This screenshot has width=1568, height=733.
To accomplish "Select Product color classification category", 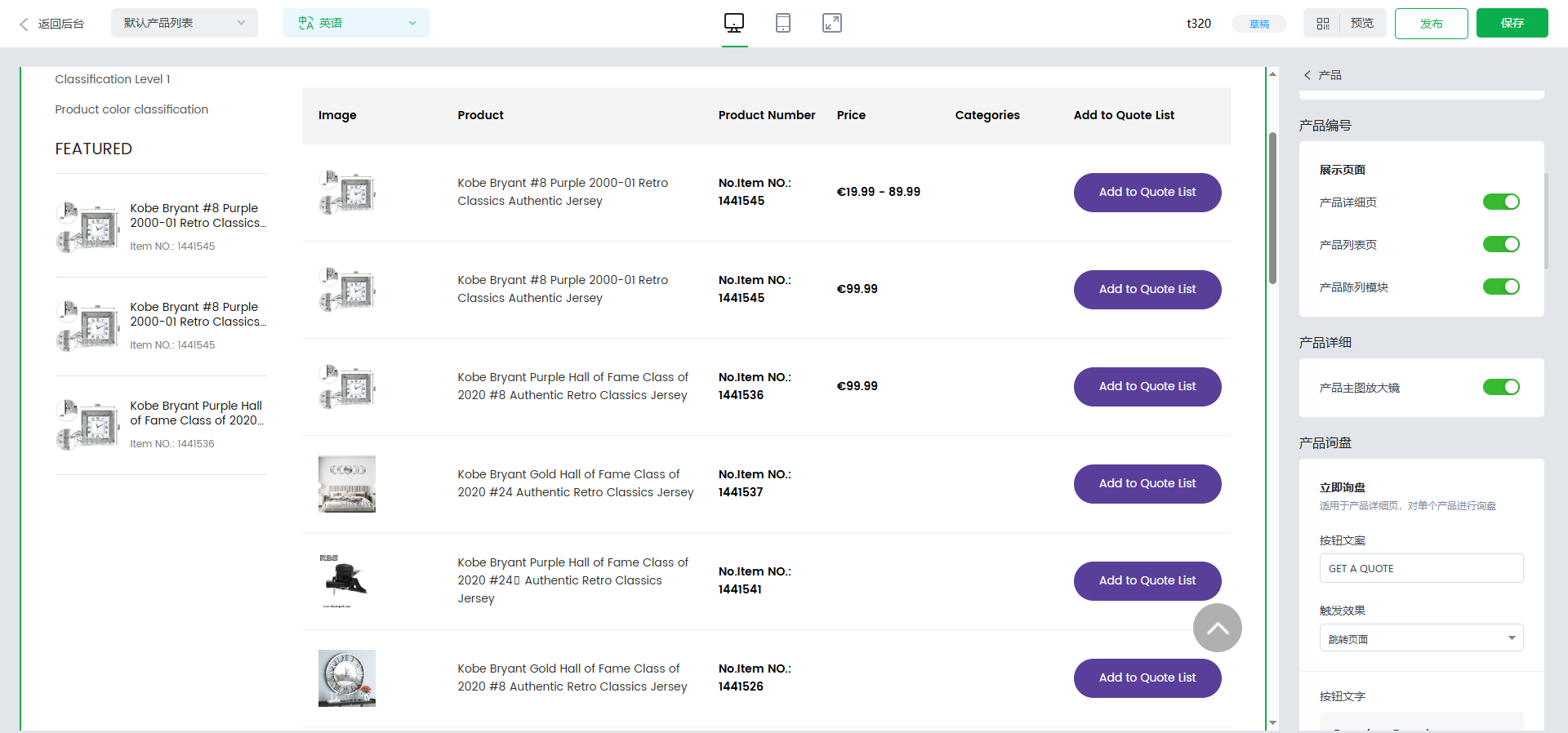I will (131, 109).
